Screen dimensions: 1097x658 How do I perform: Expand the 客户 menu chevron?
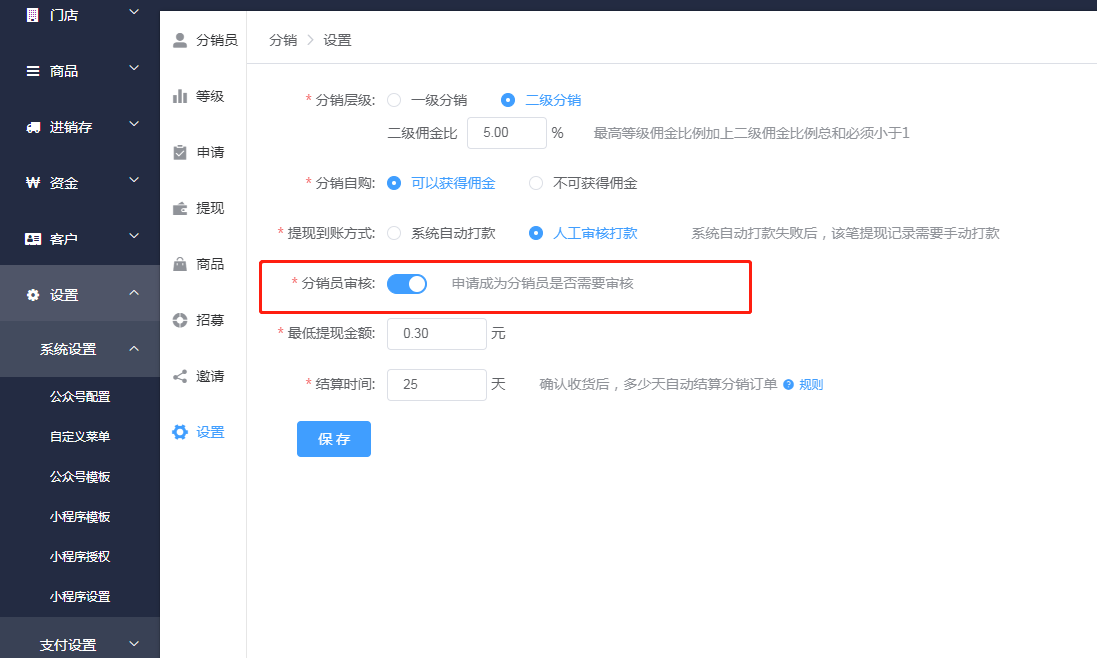coord(134,236)
